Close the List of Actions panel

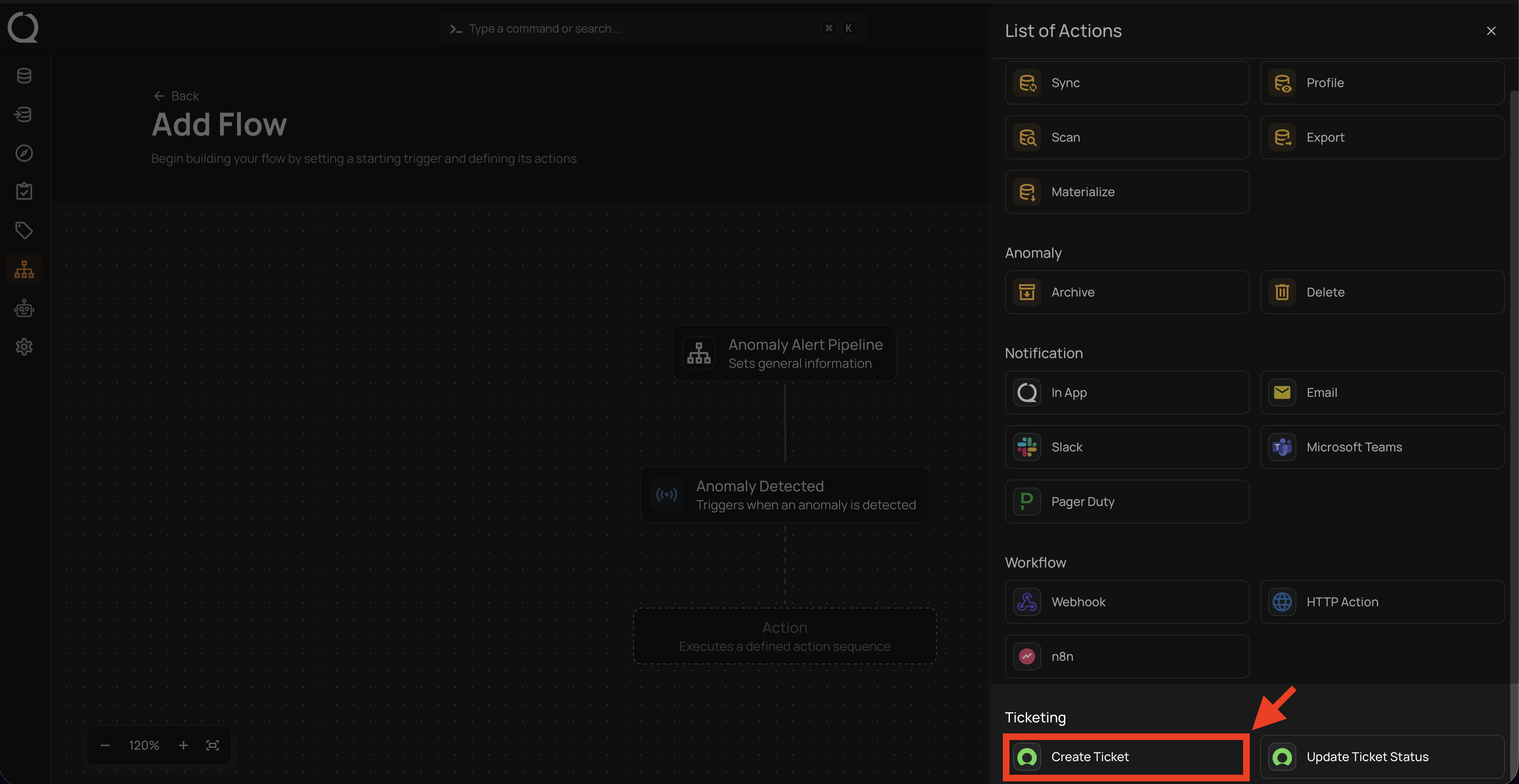[x=1491, y=31]
